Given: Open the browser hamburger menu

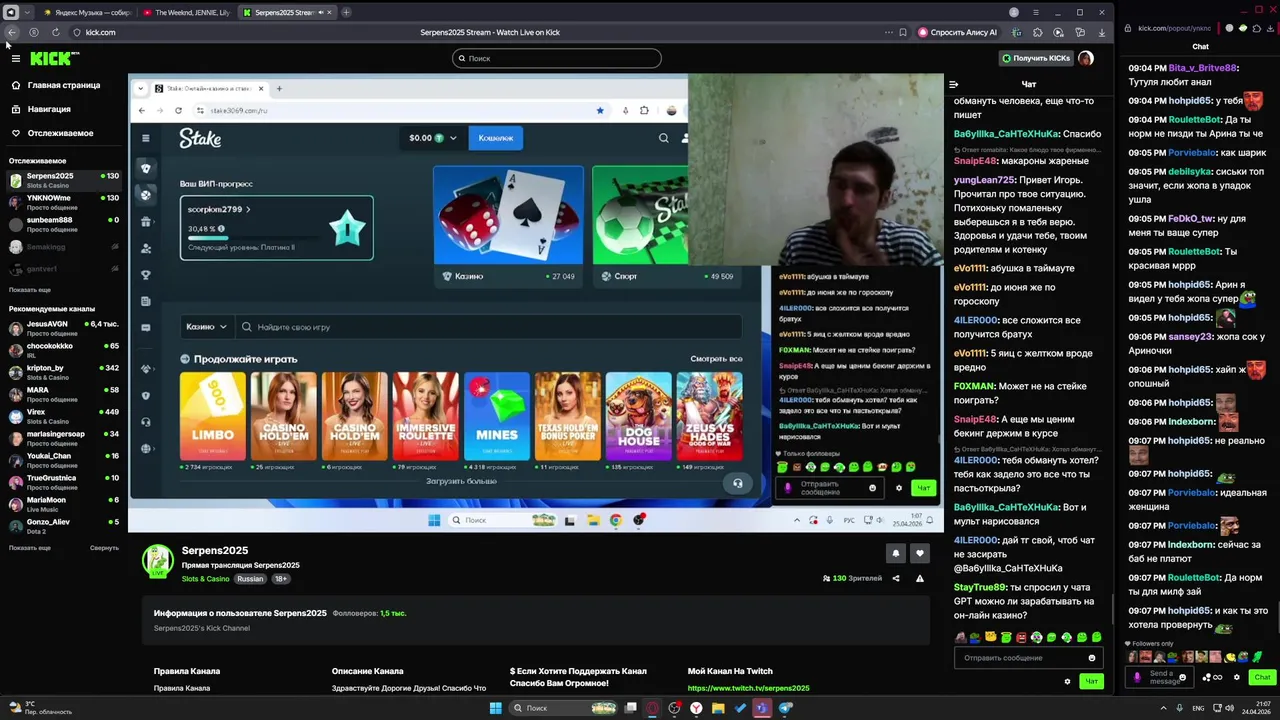Looking at the screenshot, I should point(1038,12).
